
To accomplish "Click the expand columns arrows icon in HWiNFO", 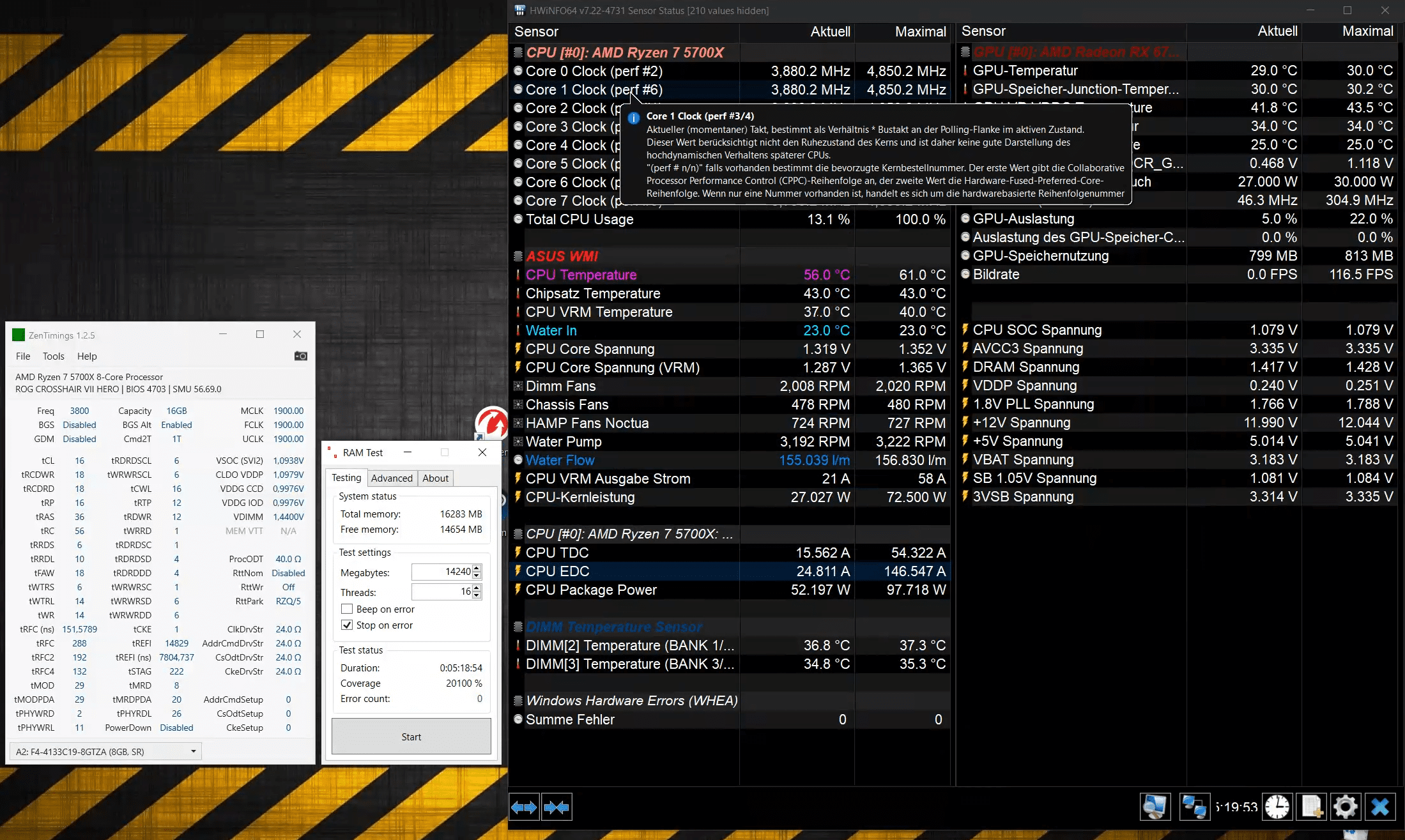I will click(x=524, y=807).
